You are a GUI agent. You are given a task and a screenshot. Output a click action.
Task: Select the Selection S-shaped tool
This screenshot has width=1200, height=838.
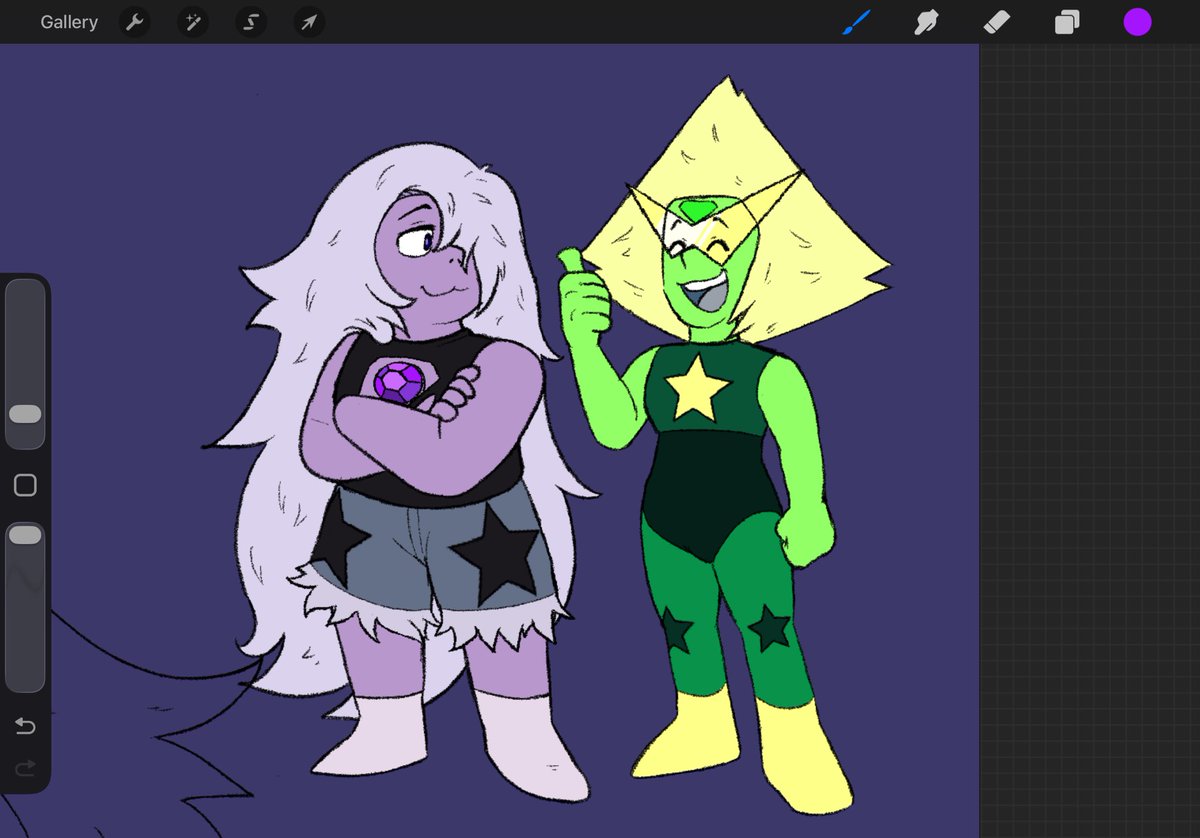point(251,22)
